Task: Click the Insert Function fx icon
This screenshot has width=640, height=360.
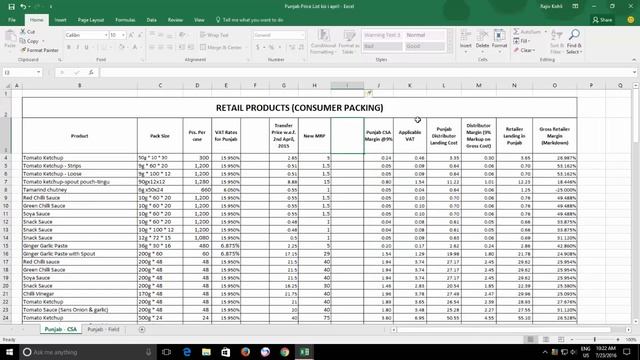Action: (91, 72)
